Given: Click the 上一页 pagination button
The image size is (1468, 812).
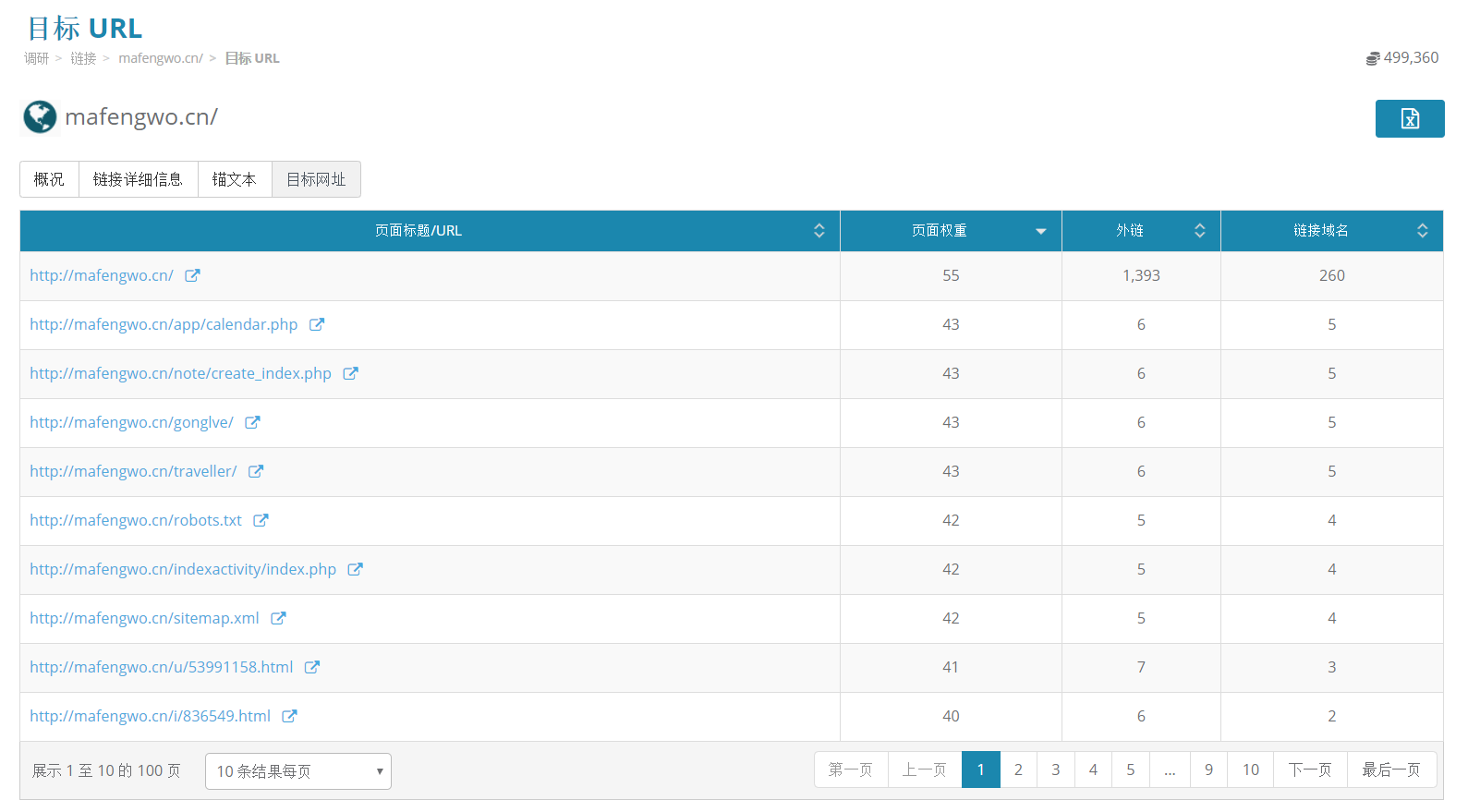Looking at the screenshot, I should coord(925,770).
